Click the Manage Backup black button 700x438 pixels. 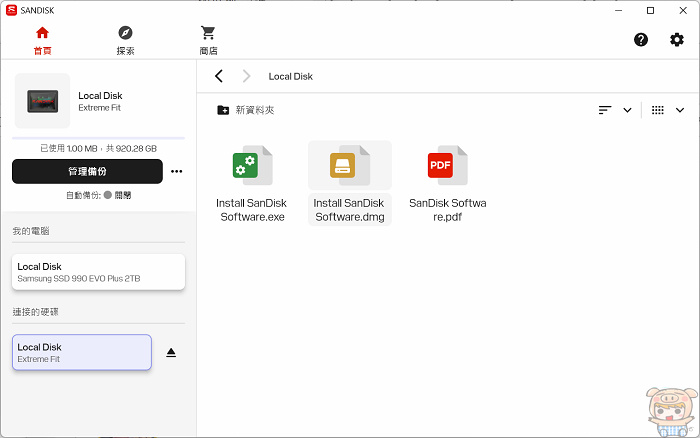(88, 171)
